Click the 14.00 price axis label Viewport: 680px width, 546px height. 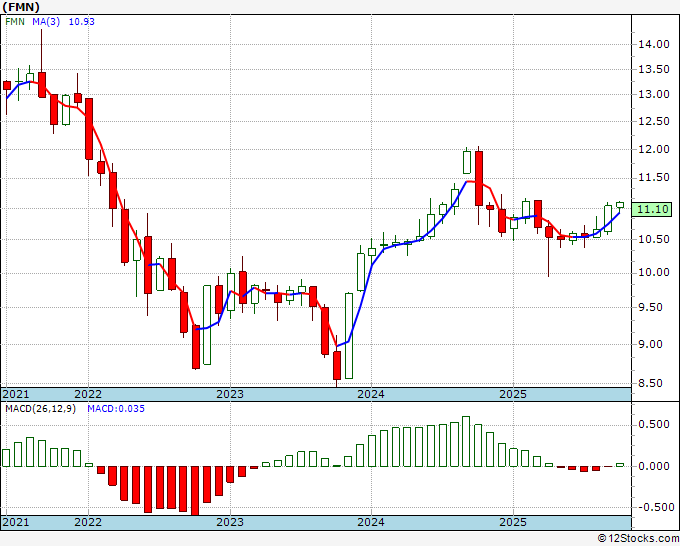pos(654,44)
